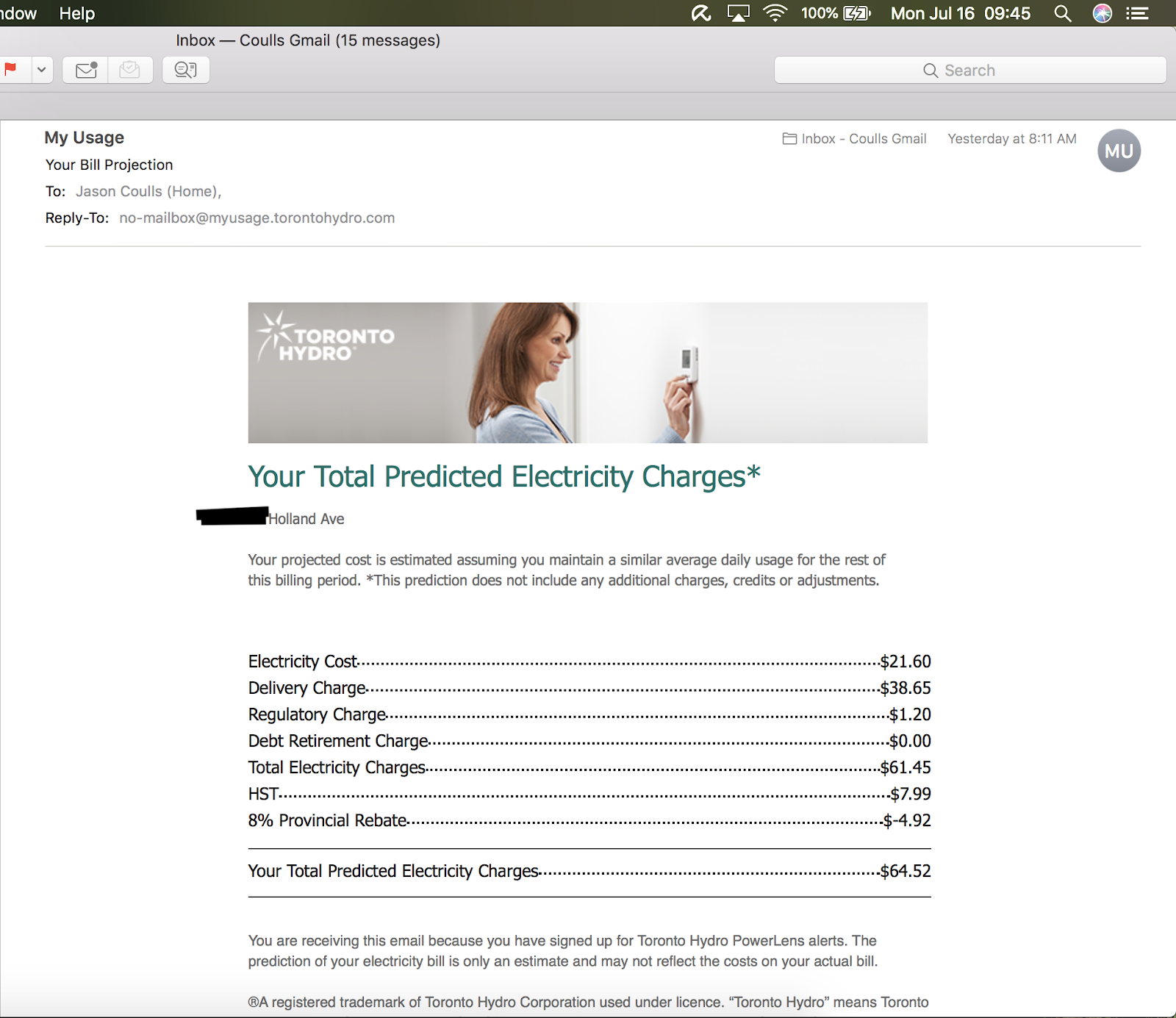Click the Toronto Hydro banner image

[587, 373]
